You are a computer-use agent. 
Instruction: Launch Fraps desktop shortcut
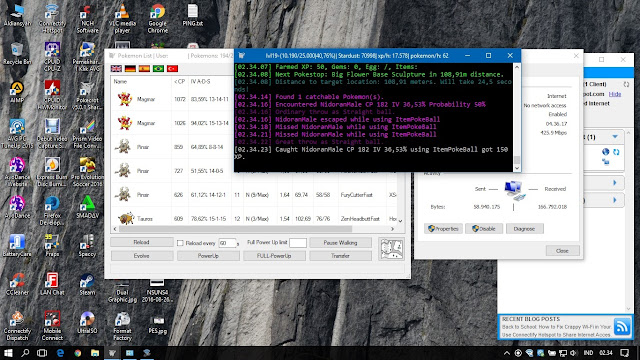52,246
